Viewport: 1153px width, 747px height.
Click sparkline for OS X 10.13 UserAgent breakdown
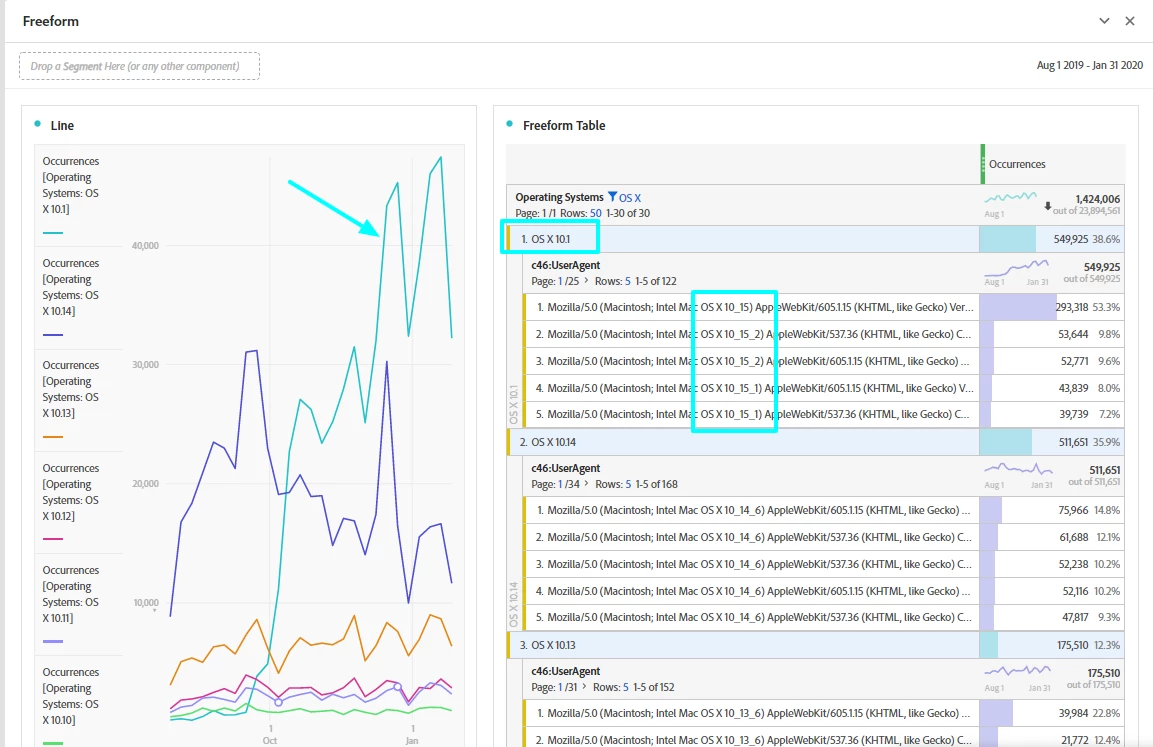click(1017, 671)
